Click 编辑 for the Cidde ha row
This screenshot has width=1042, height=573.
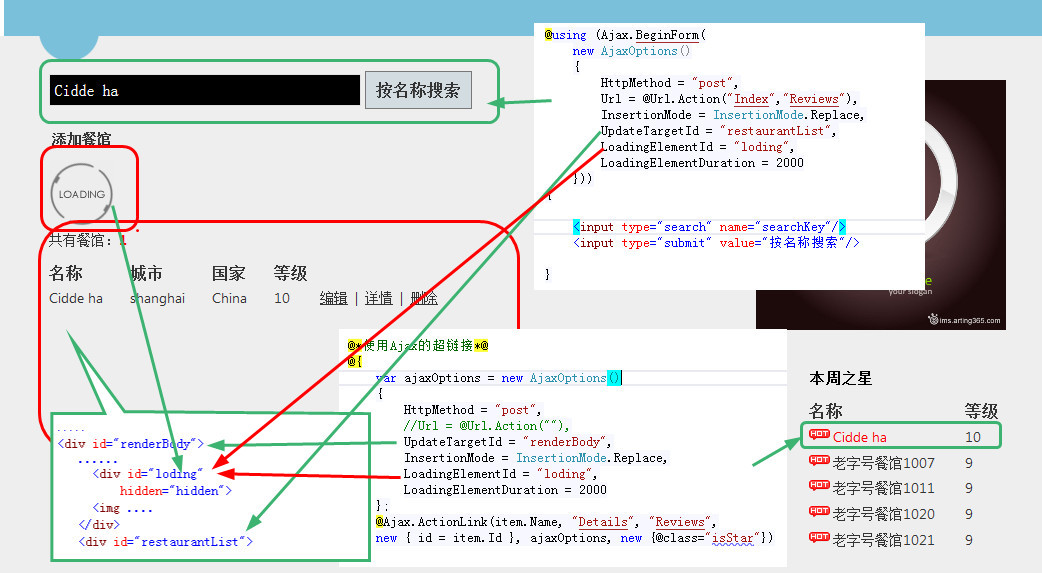tap(334, 298)
